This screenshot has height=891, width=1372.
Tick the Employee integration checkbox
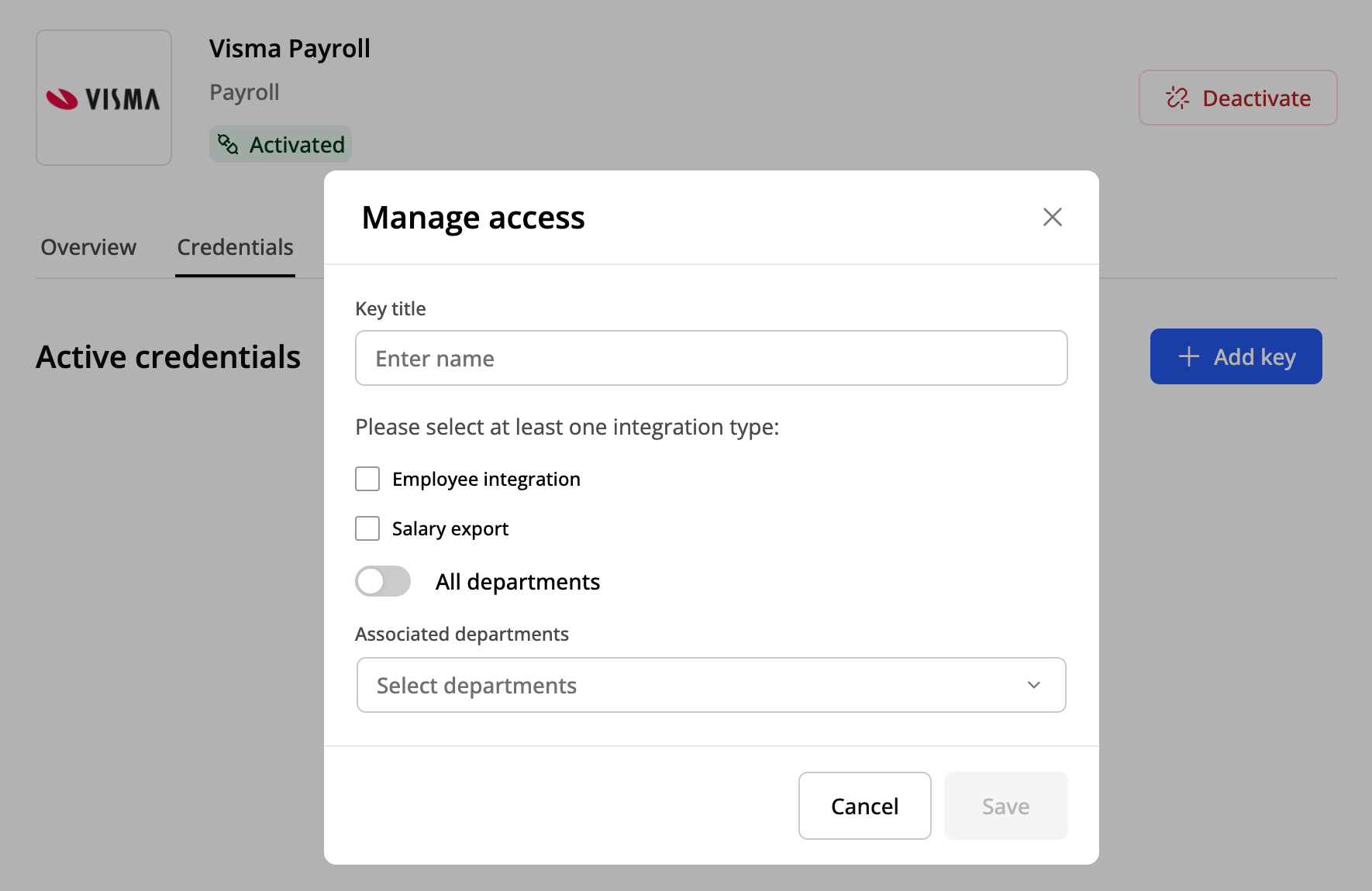coord(367,479)
